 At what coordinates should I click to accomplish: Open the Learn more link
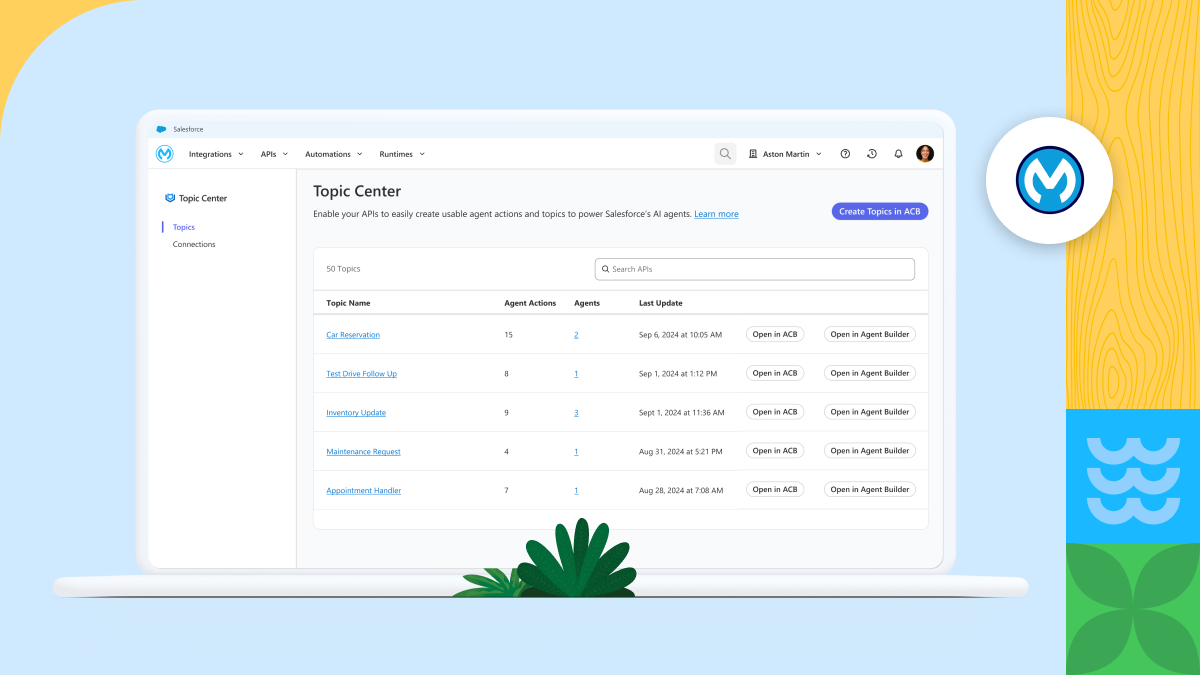click(x=716, y=213)
